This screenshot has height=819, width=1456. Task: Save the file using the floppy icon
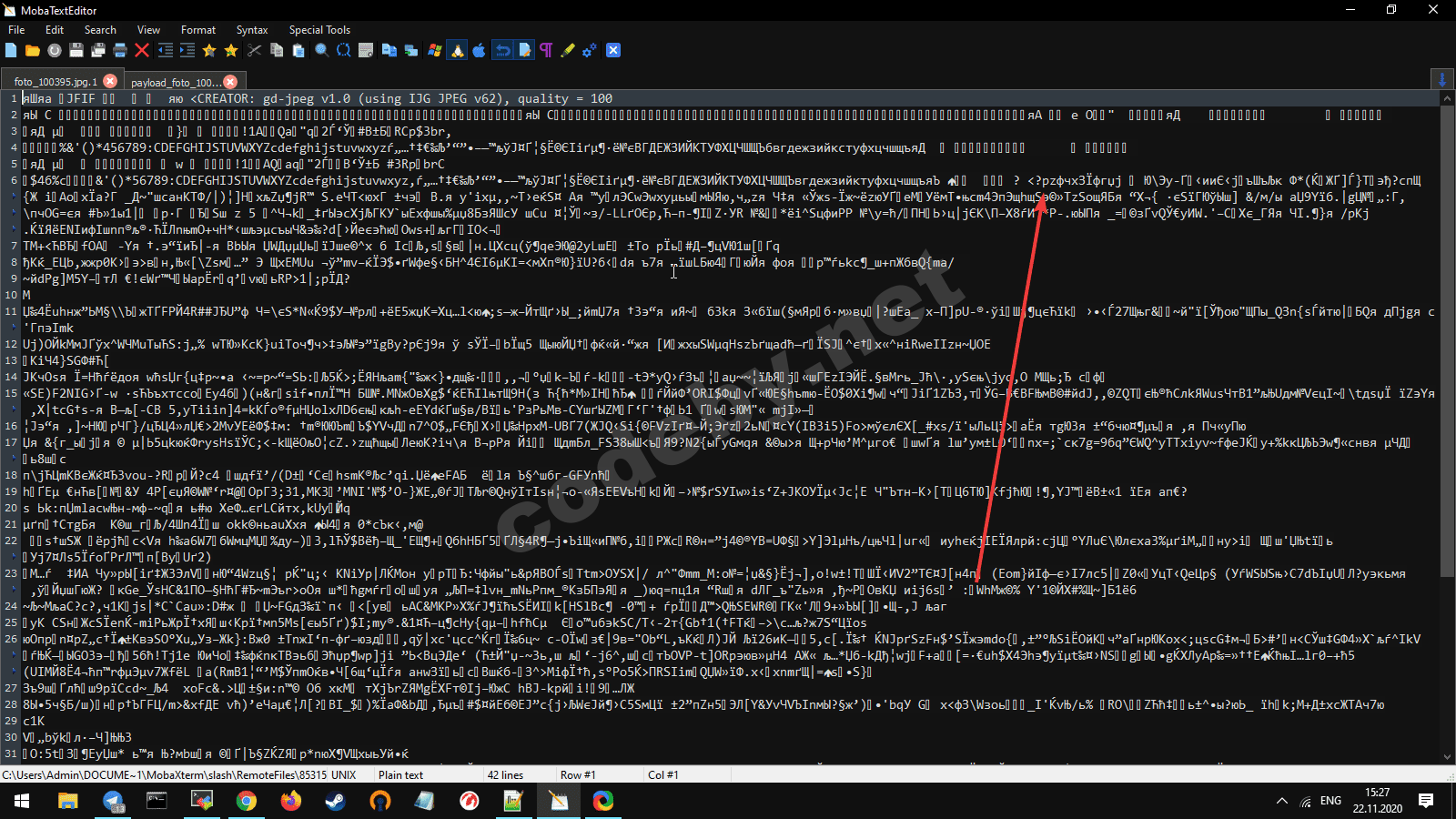(76, 51)
